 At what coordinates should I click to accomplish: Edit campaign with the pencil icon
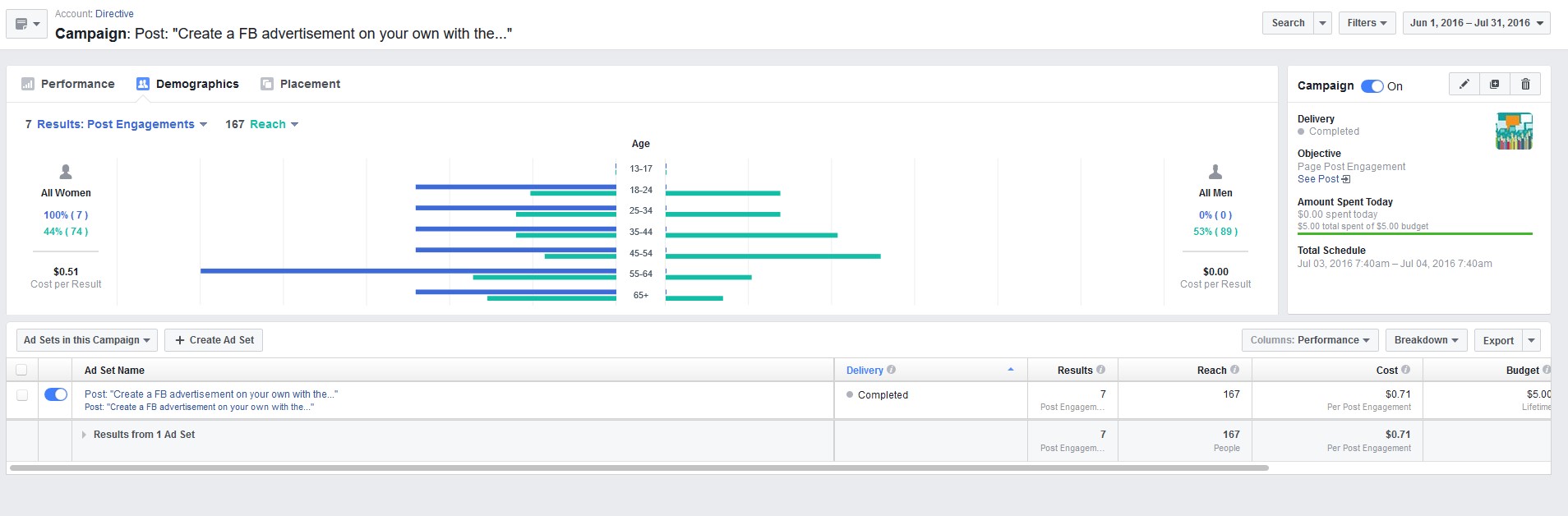coord(1464,85)
